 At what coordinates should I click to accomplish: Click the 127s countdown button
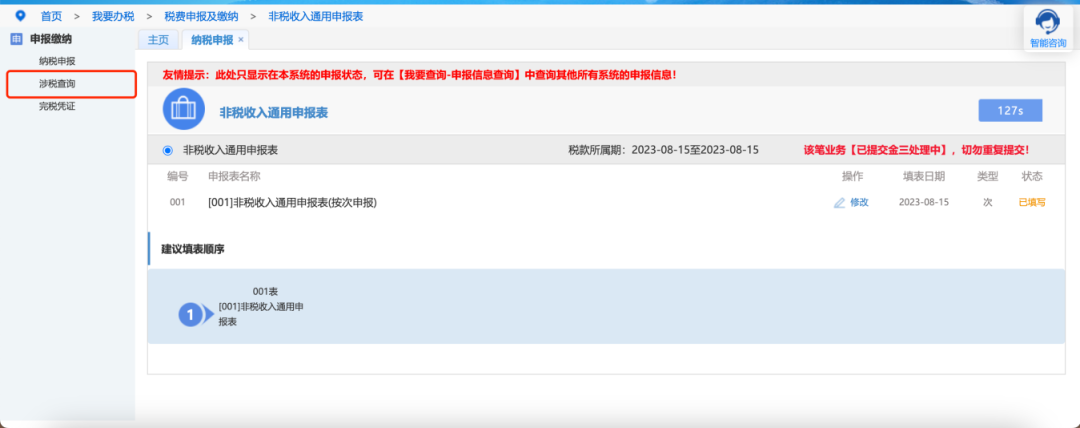1010,110
